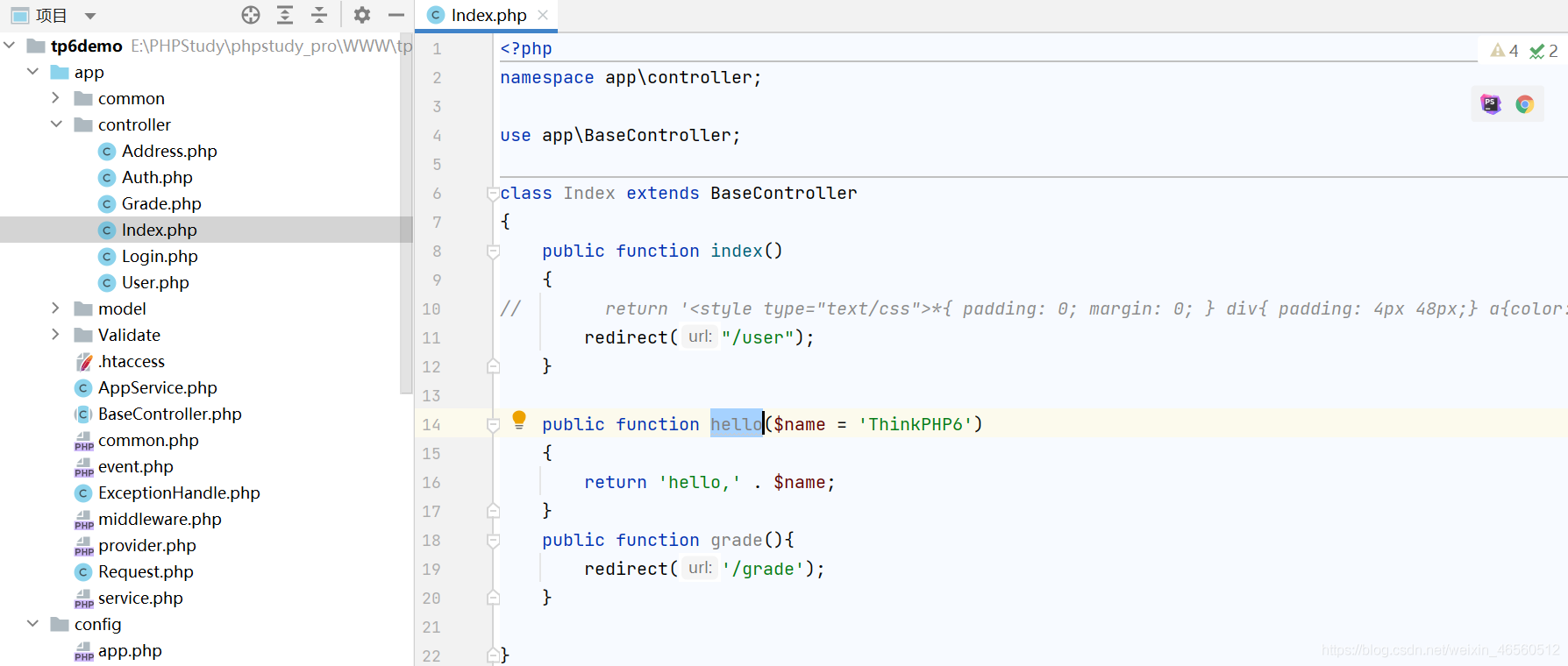Image resolution: width=1568 pixels, height=666 pixels.
Task: Open page in Chrome browser icon
Action: pyautogui.click(x=1525, y=104)
